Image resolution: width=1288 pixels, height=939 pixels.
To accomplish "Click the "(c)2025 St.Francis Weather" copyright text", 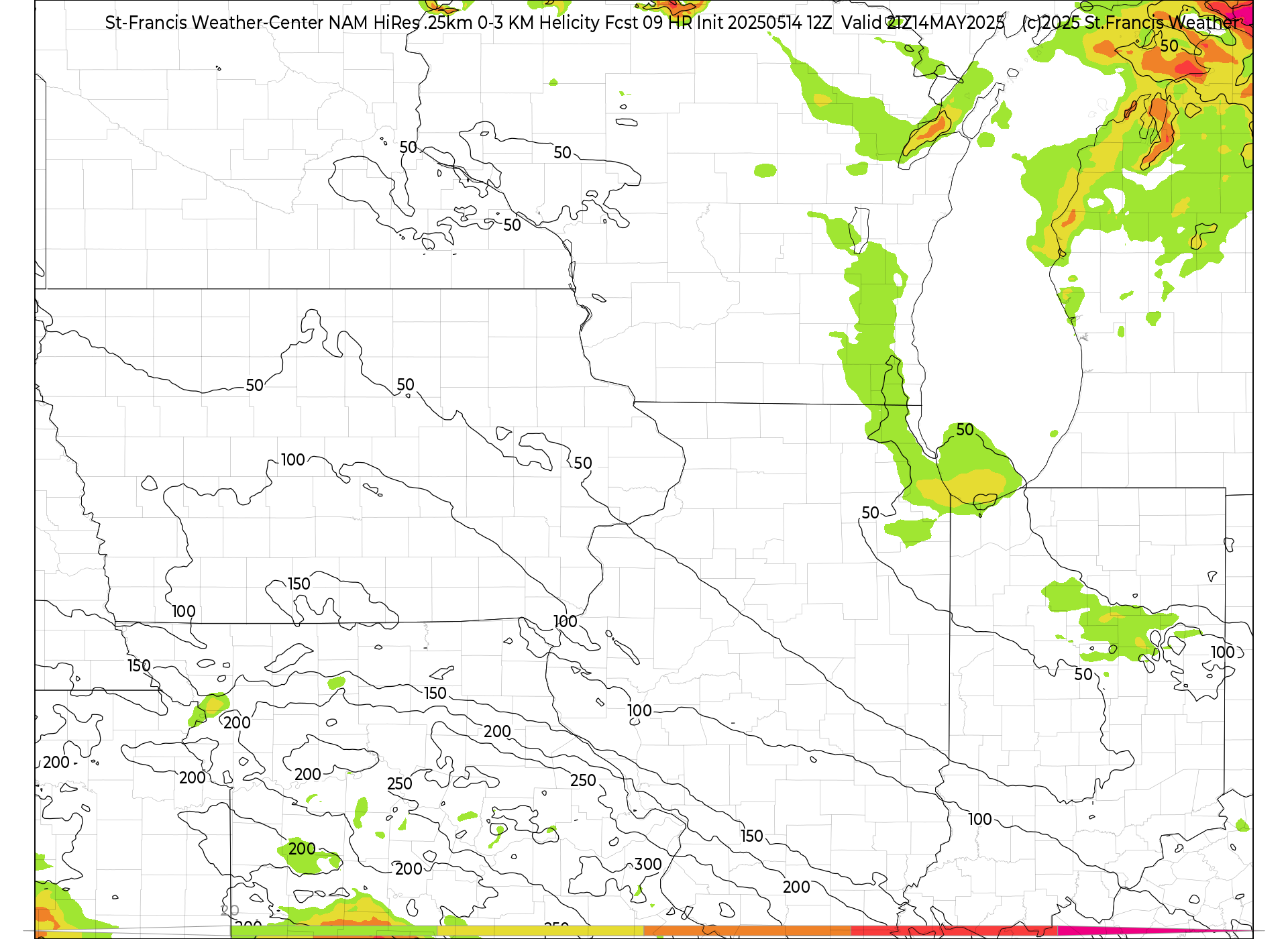I will point(1132,23).
